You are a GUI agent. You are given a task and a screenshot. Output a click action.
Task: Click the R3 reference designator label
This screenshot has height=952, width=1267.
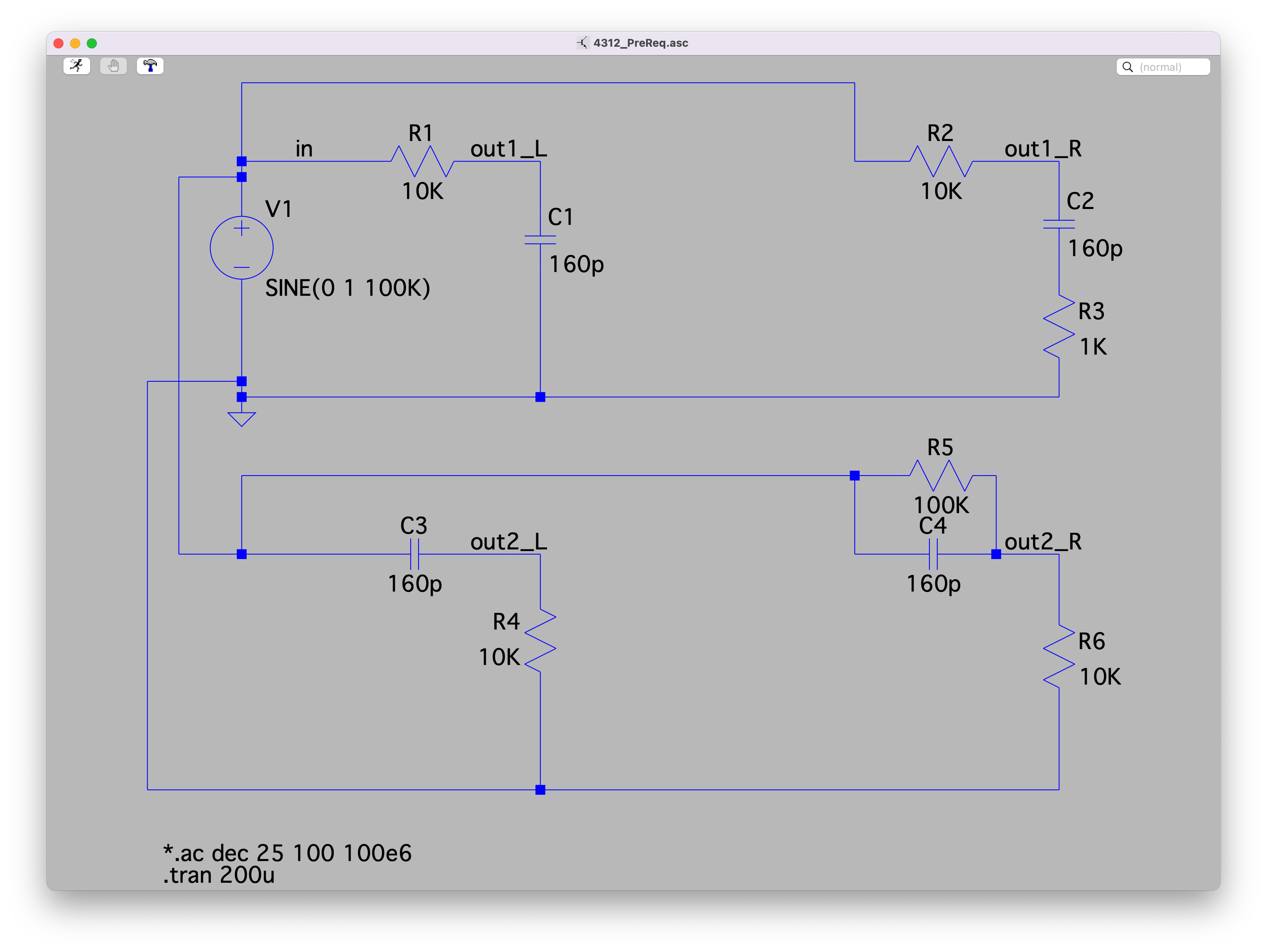tap(1091, 311)
